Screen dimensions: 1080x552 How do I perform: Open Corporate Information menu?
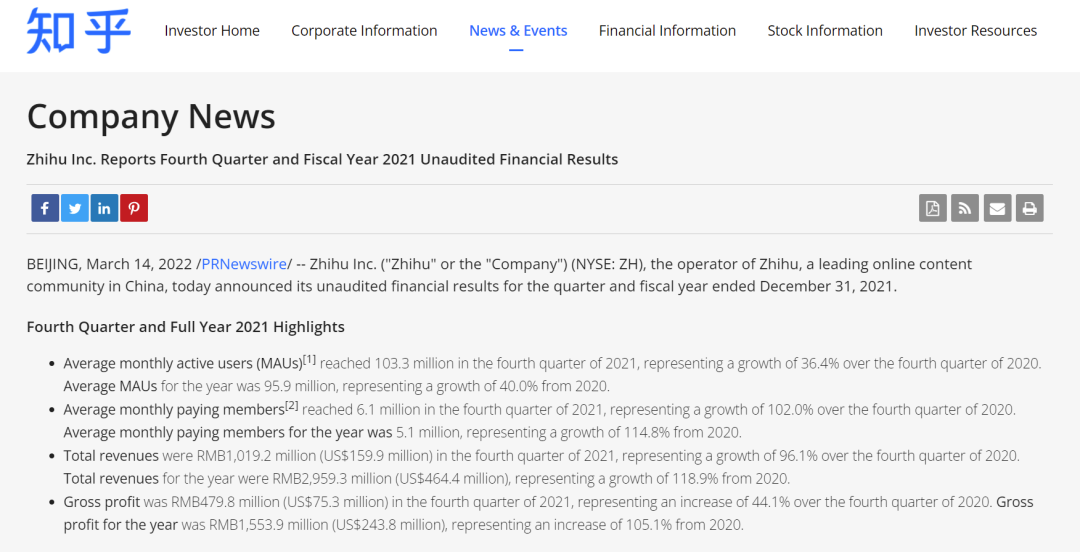point(364,31)
